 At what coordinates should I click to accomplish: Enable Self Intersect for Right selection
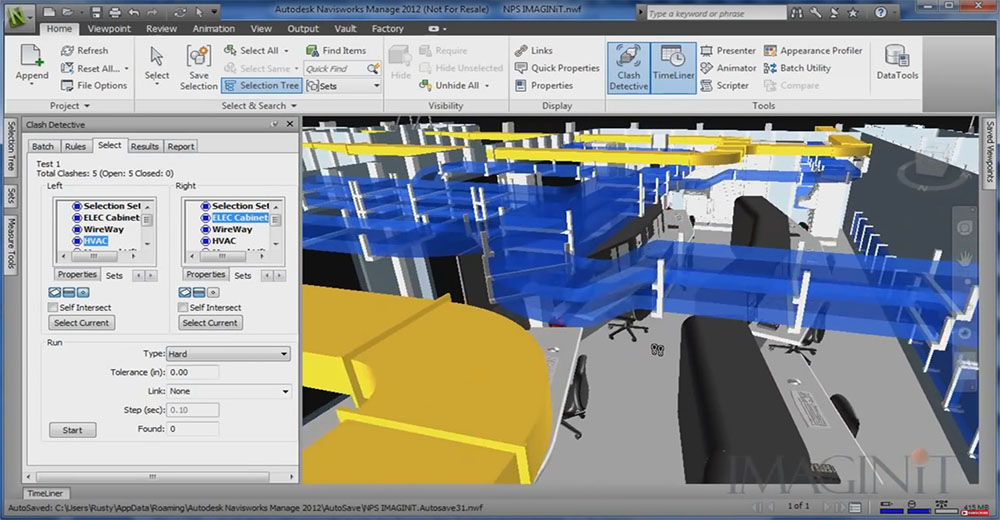tap(183, 308)
